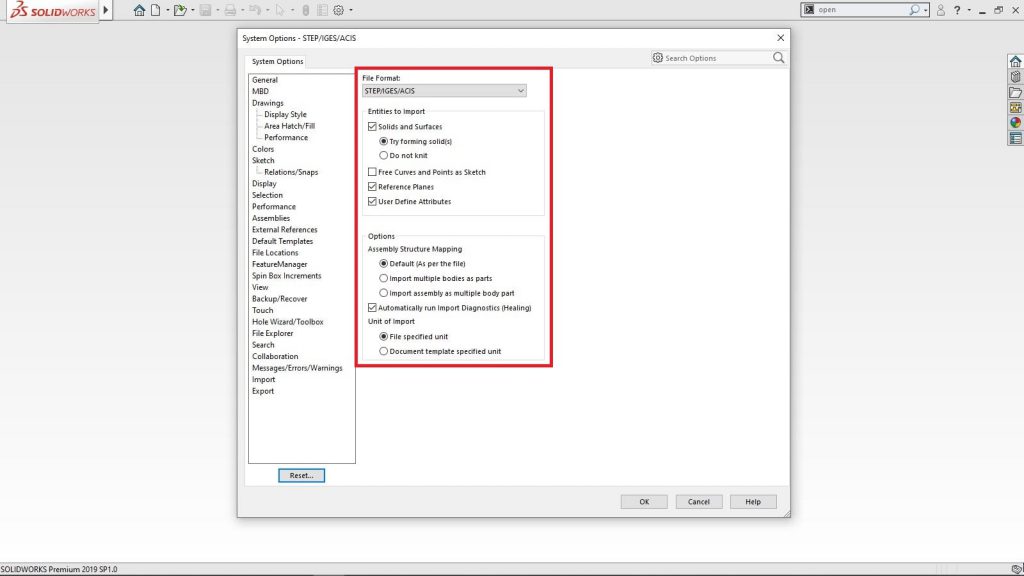Viewport: 1024px width, 576px height.
Task: Close the System Options dialog
Action: point(780,38)
